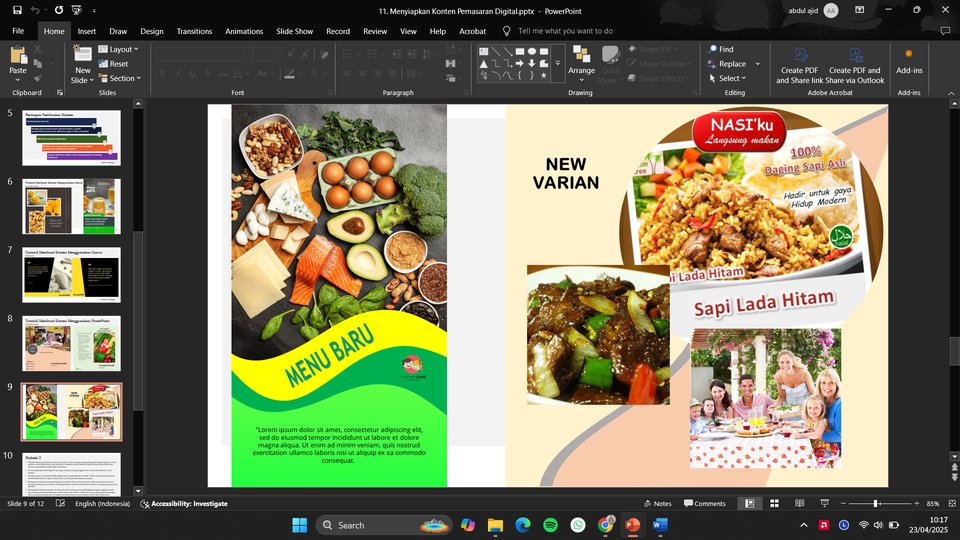Click the Redo icon in title bar

pos(59,10)
